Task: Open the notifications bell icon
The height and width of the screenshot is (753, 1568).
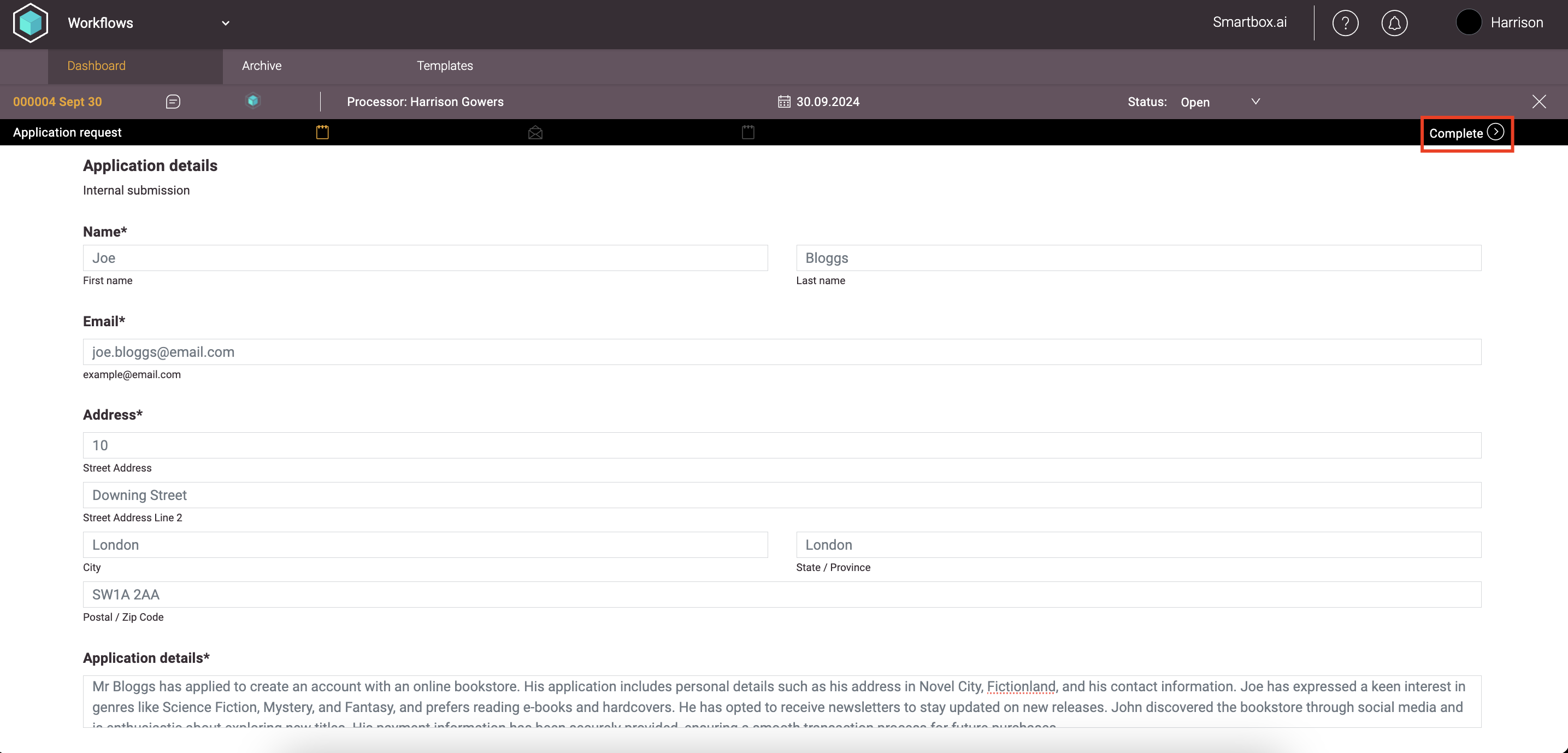Action: coord(1394,23)
